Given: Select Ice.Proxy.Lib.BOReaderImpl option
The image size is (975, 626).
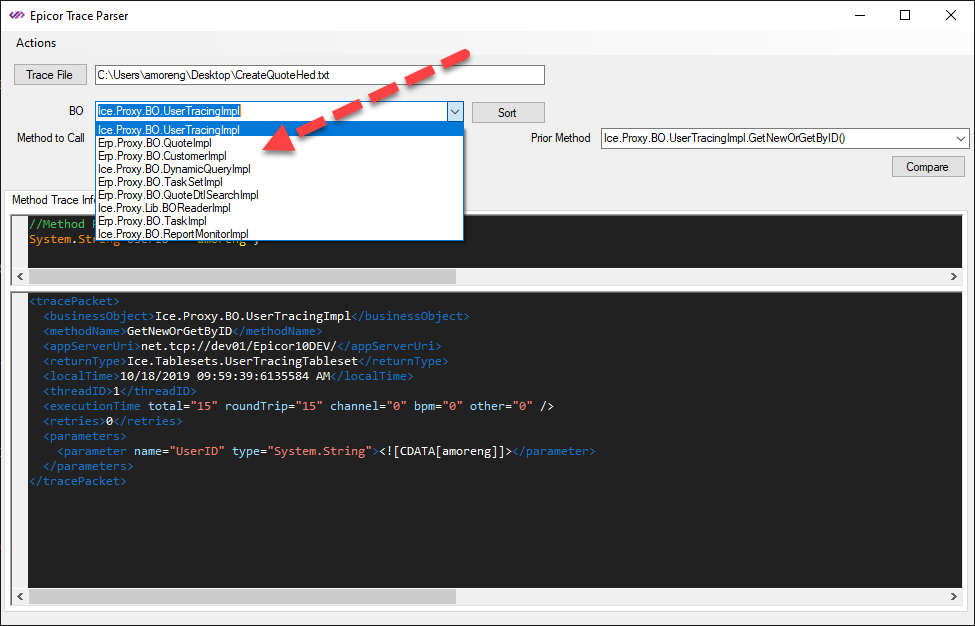Looking at the screenshot, I should point(280,208).
